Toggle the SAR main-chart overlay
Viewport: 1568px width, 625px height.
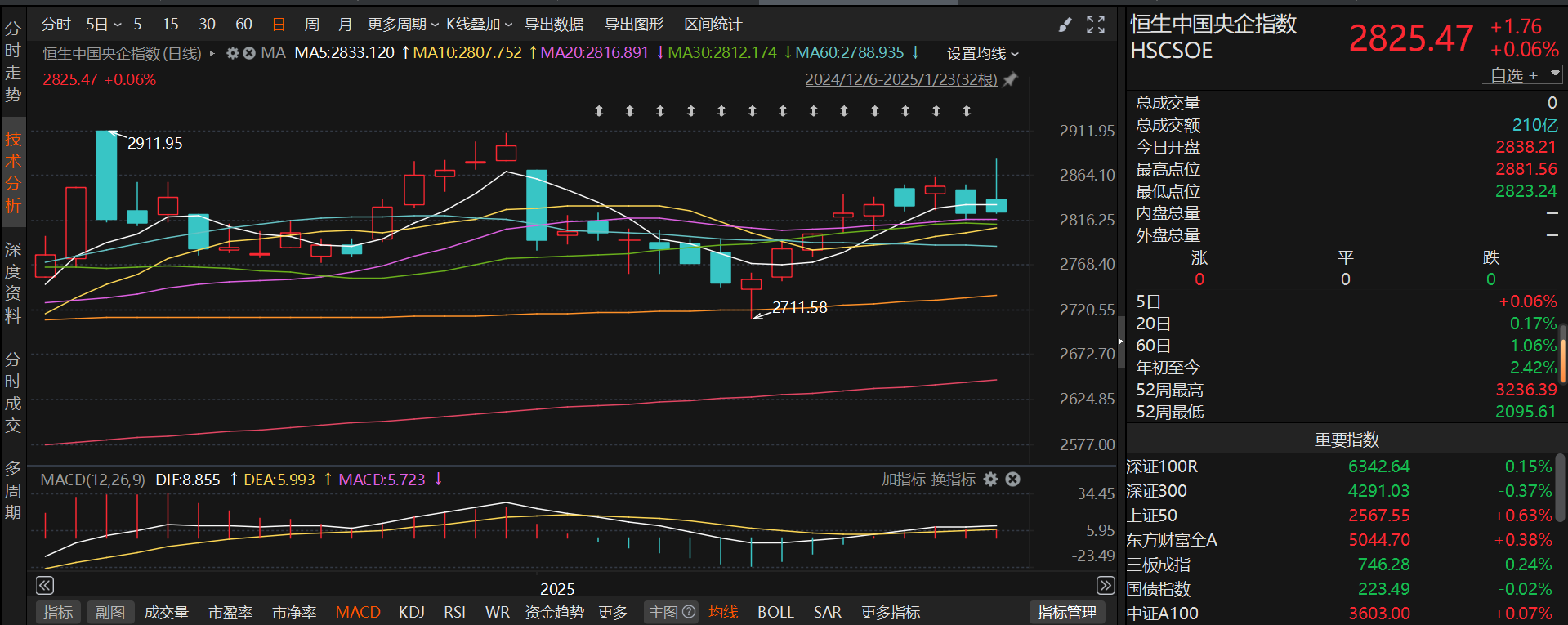click(x=827, y=612)
